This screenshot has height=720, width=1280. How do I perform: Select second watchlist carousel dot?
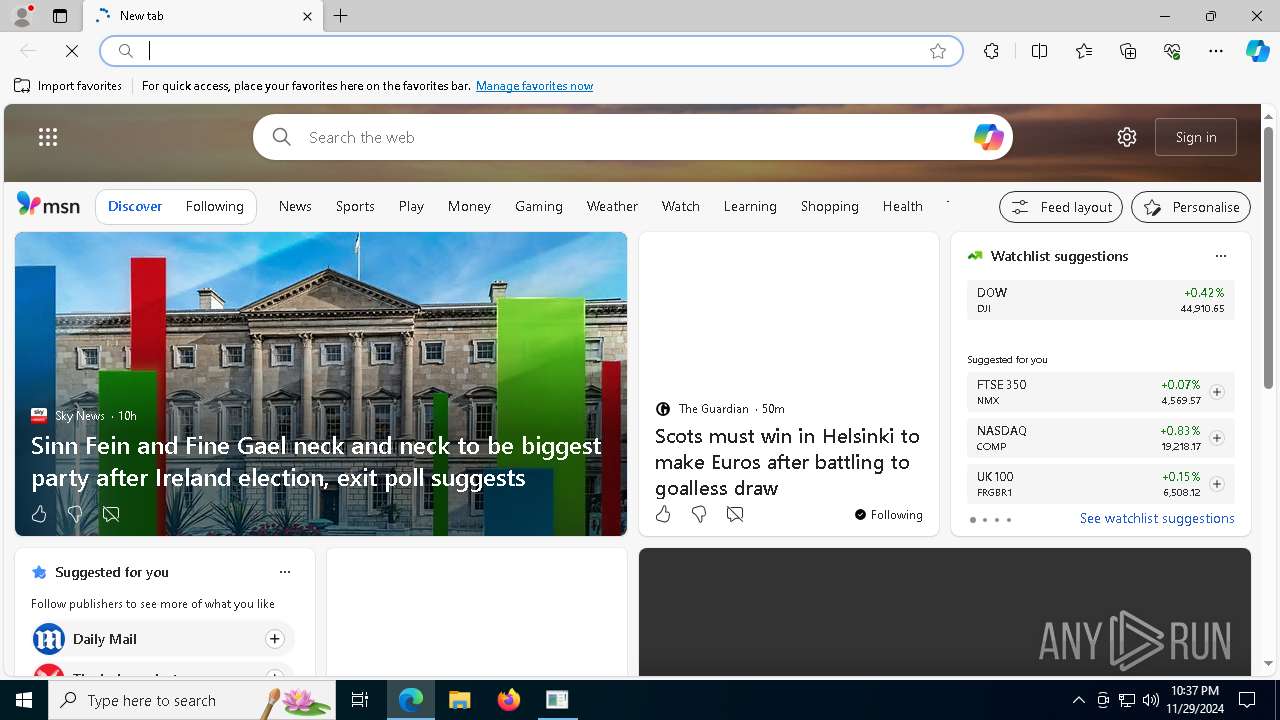click(x=984, y=520)
